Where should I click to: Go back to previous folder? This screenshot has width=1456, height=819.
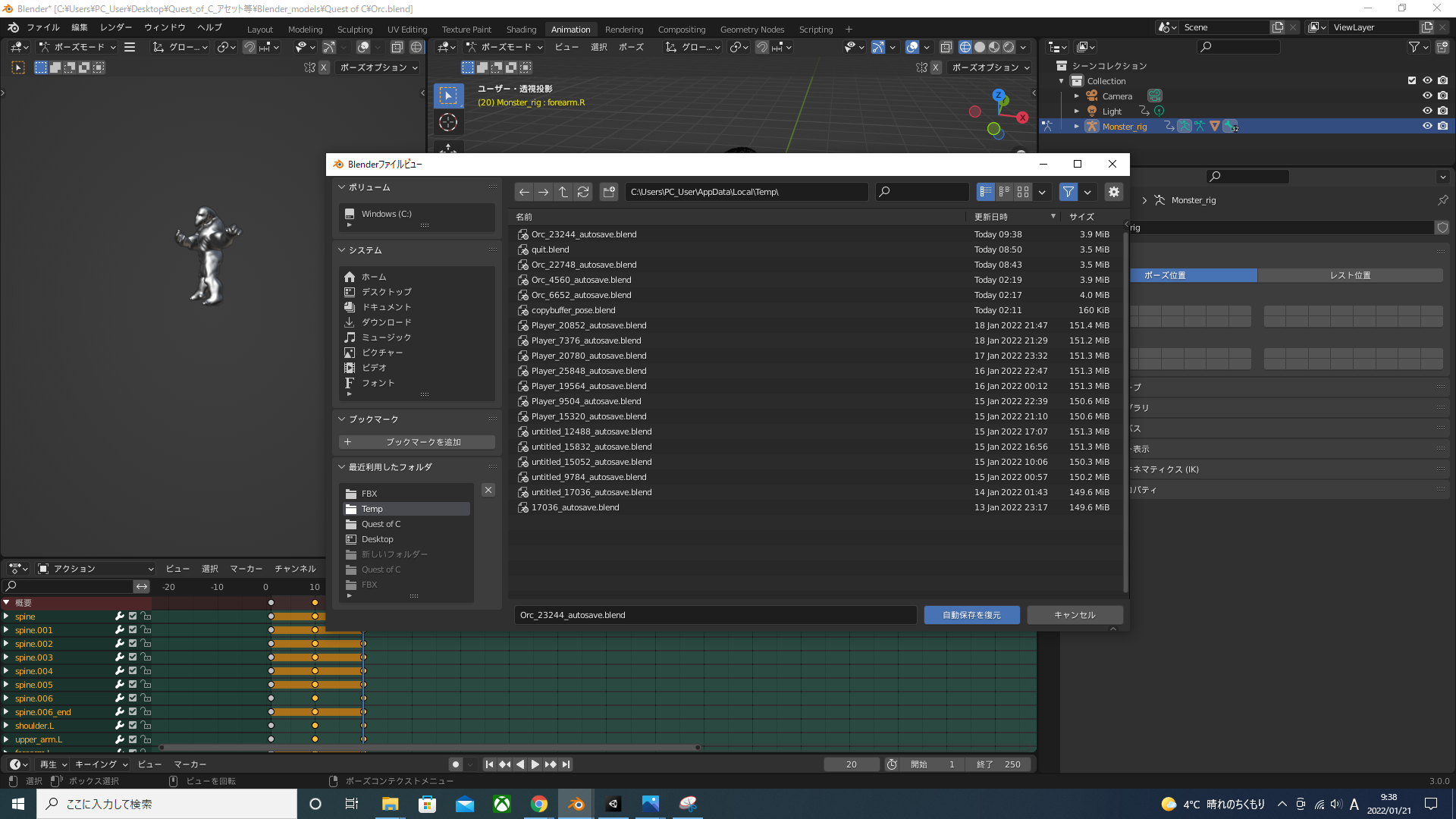(524, 192)
